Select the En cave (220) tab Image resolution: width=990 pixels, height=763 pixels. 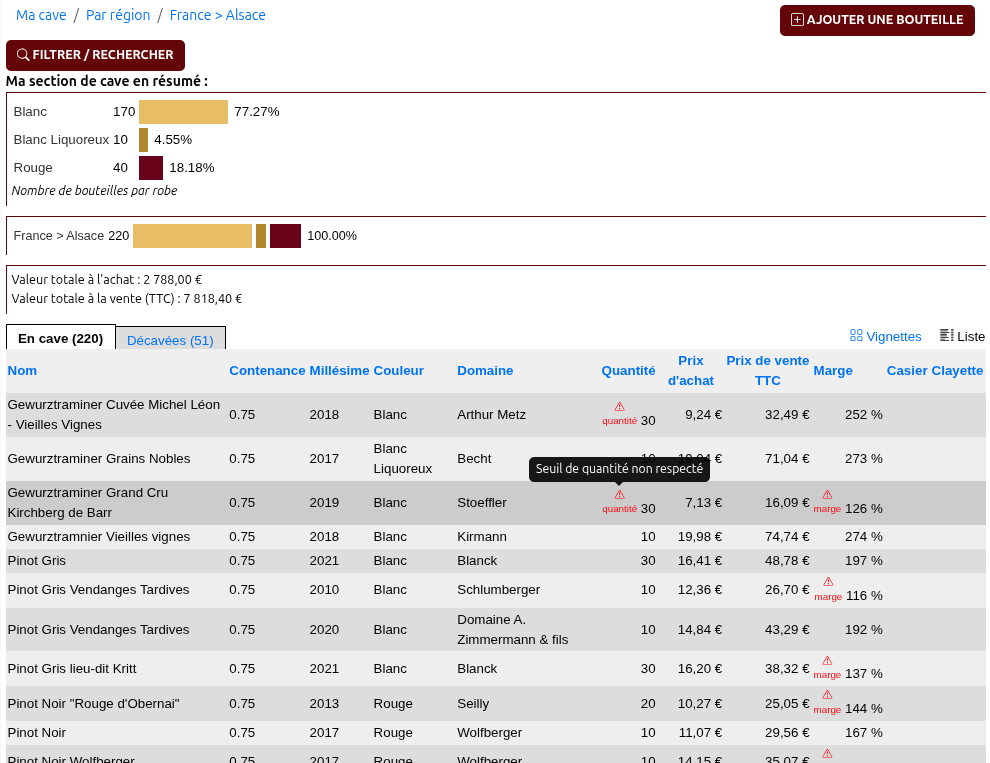pos(61,338)
